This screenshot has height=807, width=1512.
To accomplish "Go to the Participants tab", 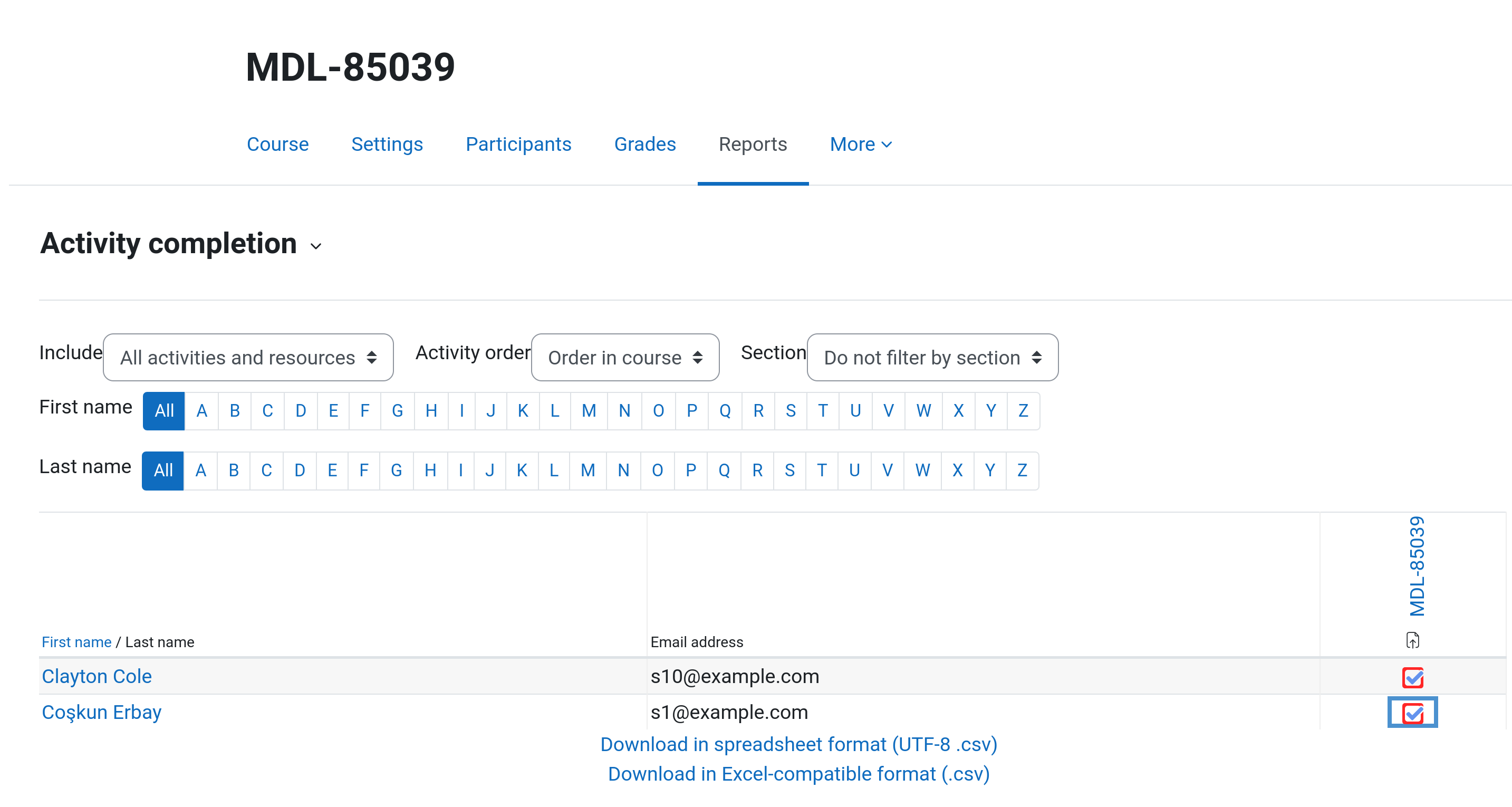I will pyautogui.click(x=518, y=145).
